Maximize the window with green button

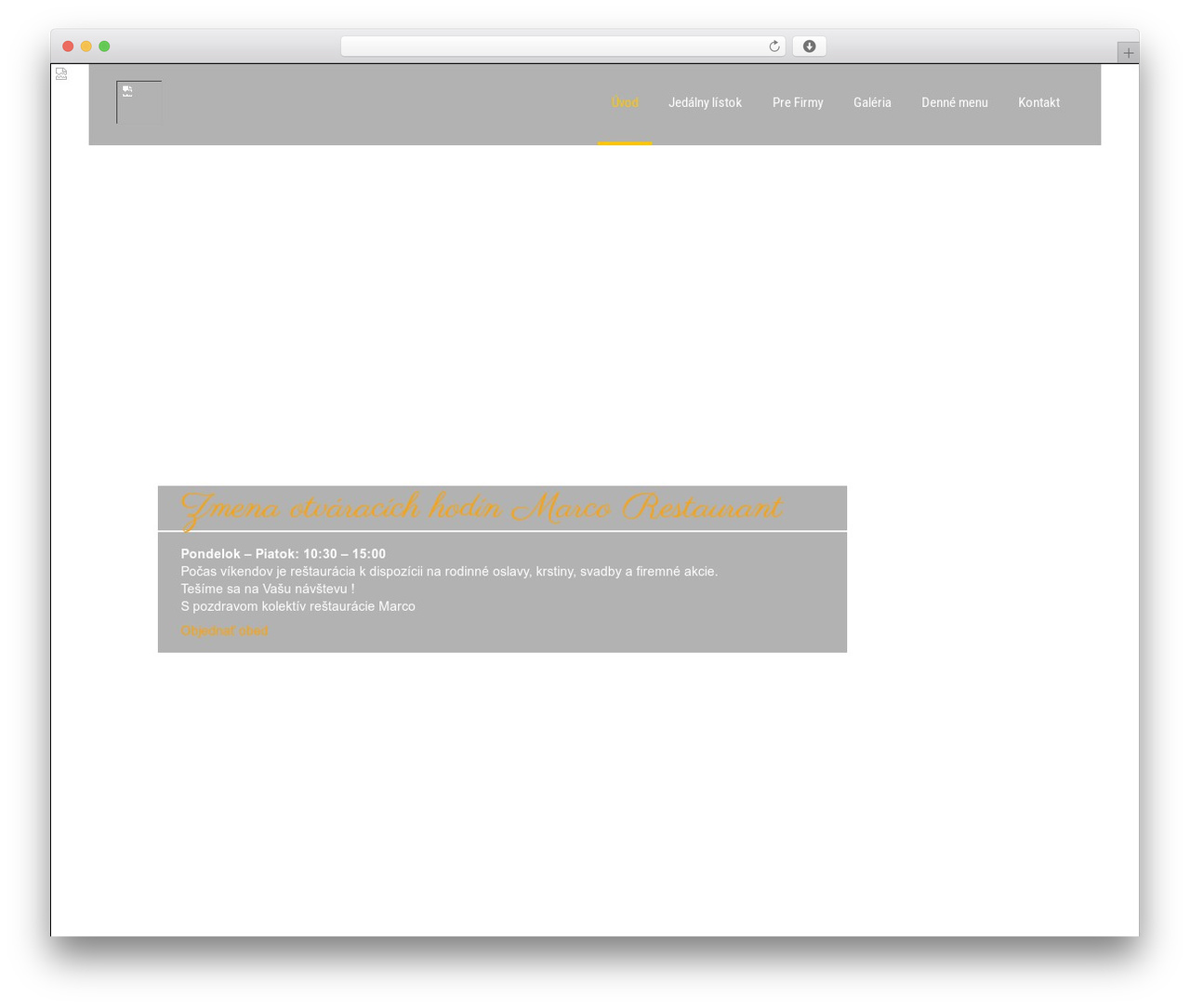(104, 46)
